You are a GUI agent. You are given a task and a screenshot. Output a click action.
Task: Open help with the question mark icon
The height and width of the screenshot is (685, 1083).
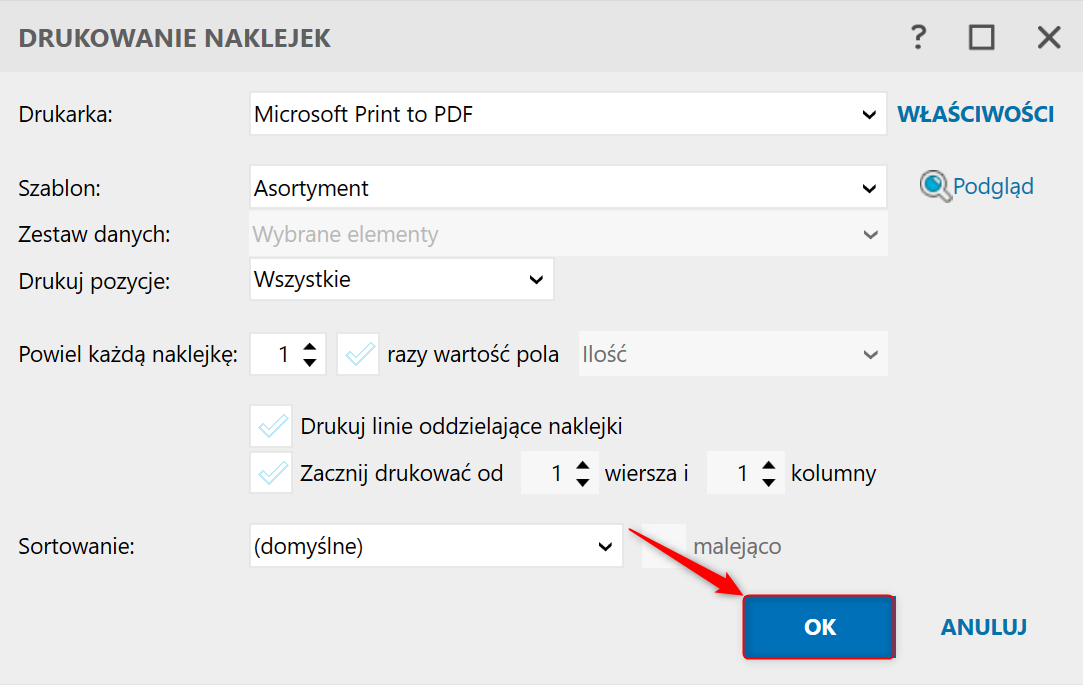pos(918,38)
